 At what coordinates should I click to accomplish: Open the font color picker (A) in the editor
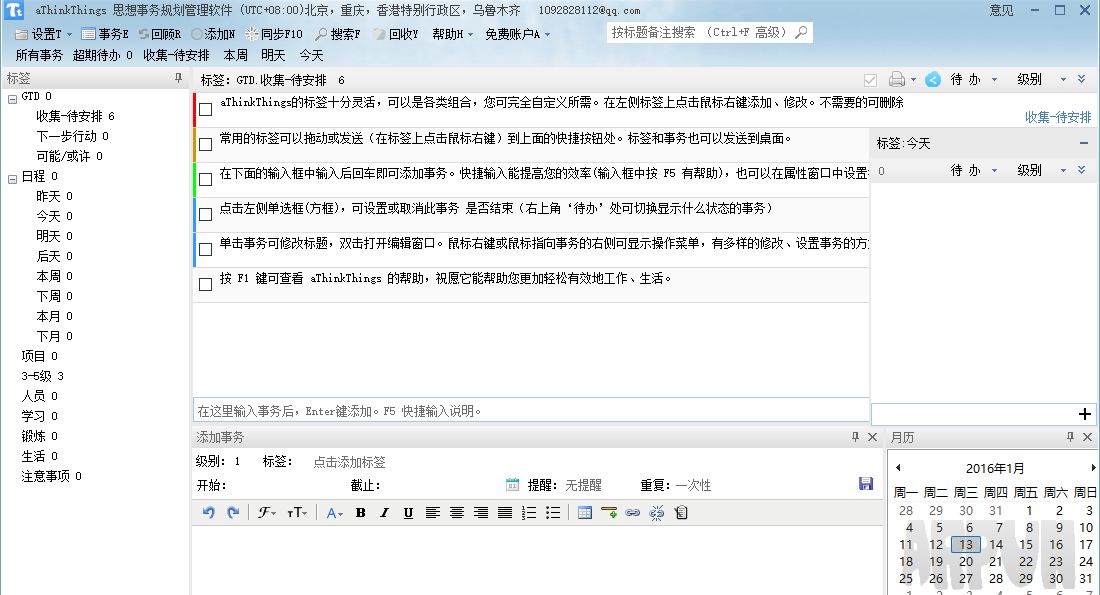point(335,513)
